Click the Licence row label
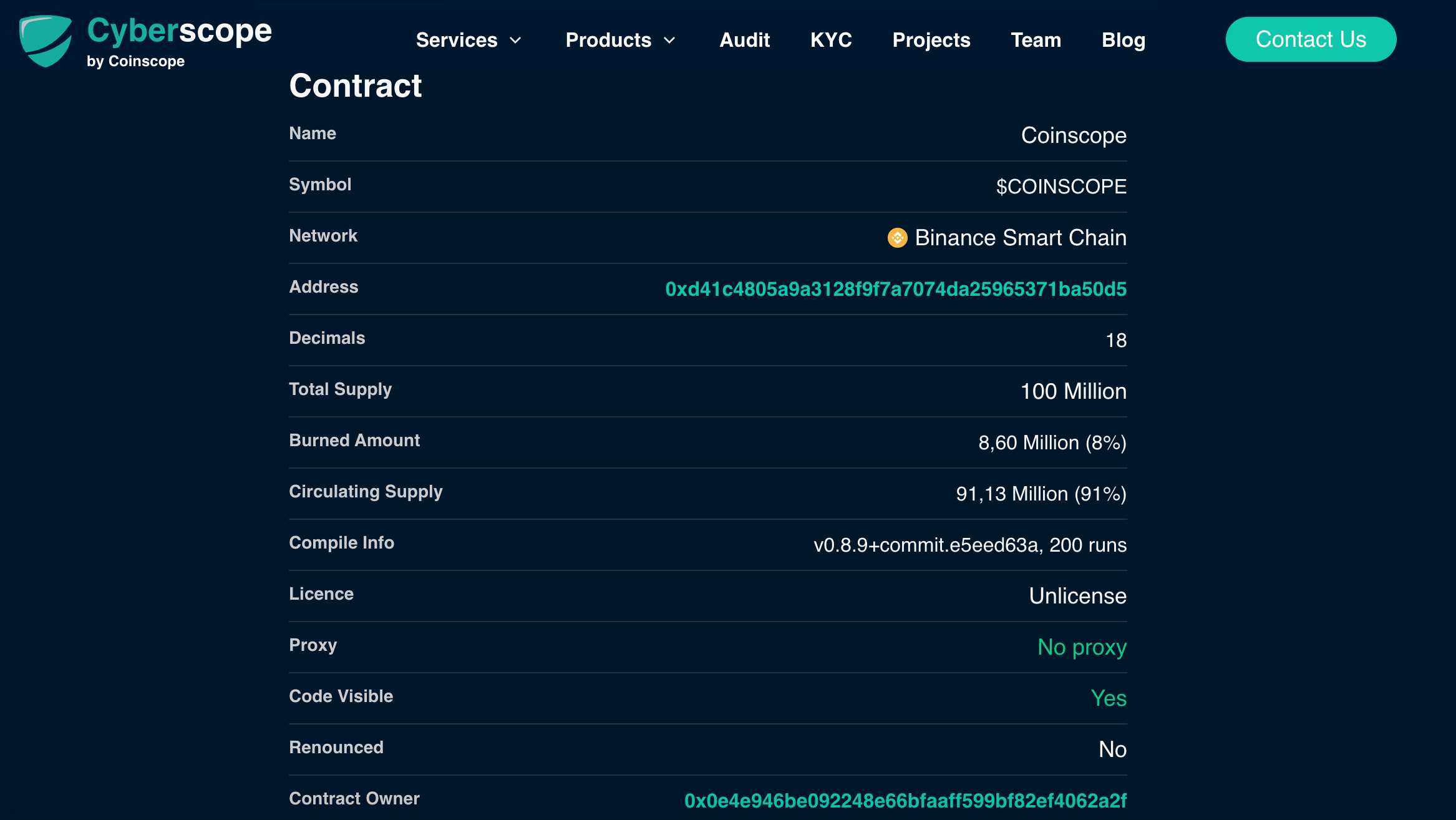This screenshot has height=820, width=1456. point(321,593)
